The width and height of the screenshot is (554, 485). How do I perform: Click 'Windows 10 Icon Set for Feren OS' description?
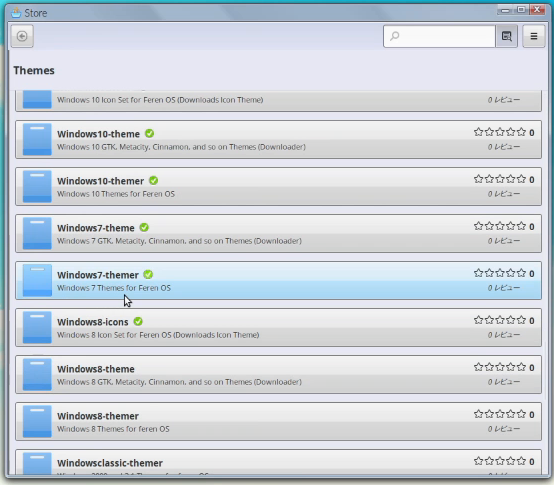[160, 100]
